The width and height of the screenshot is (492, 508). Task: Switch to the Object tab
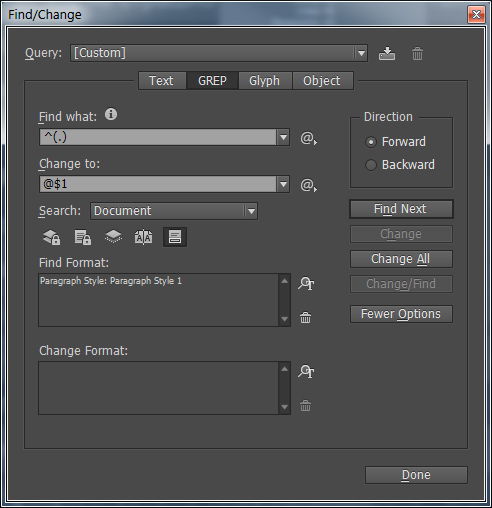(x=322, y=81)
